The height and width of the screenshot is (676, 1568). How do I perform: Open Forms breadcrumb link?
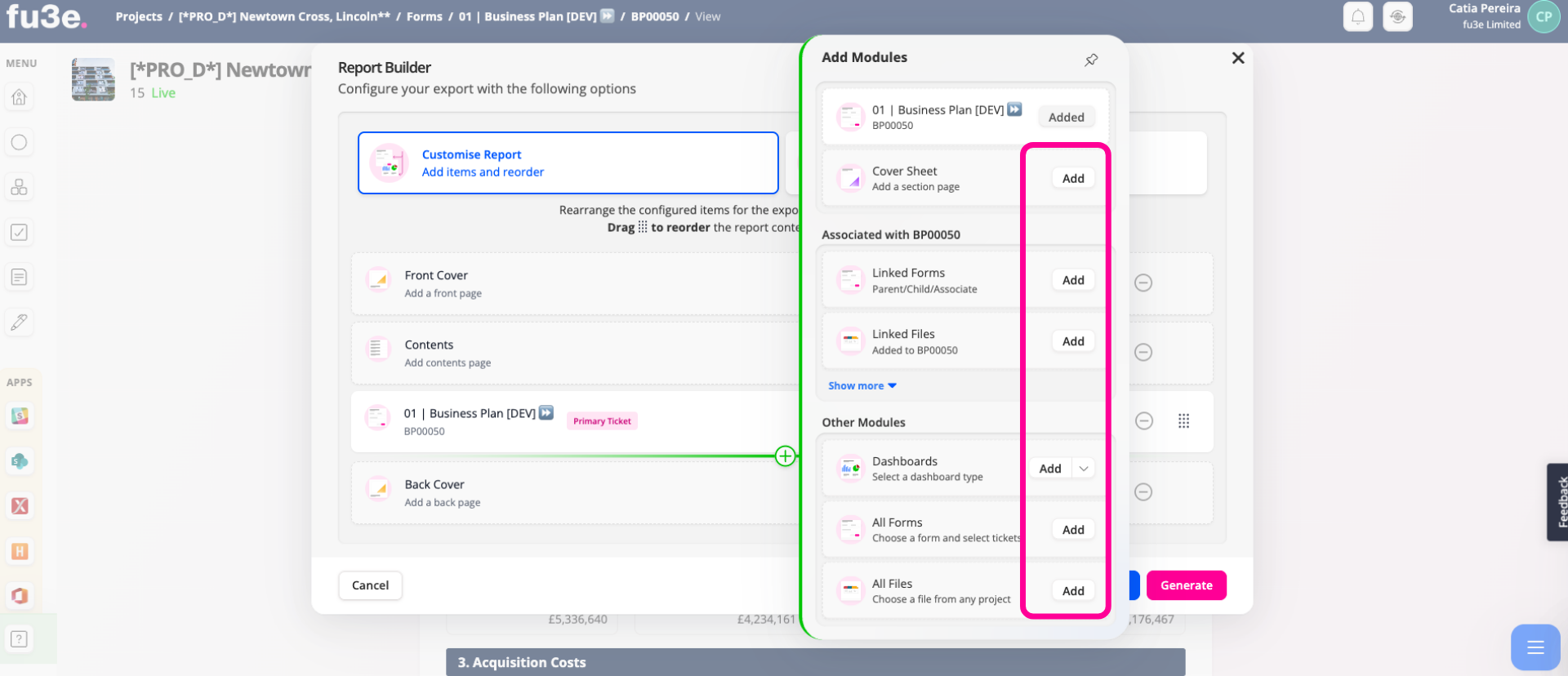[x=425, y=16]
